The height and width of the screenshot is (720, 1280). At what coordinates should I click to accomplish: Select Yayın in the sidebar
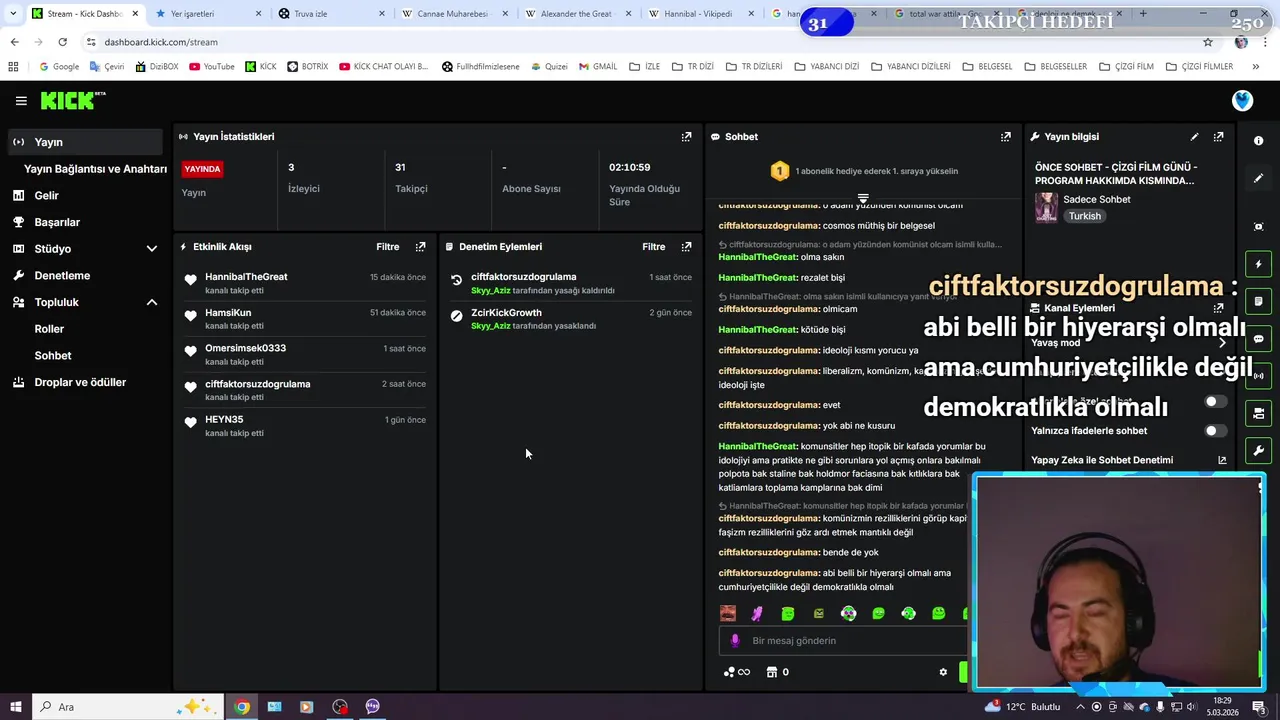click(83, 142)
